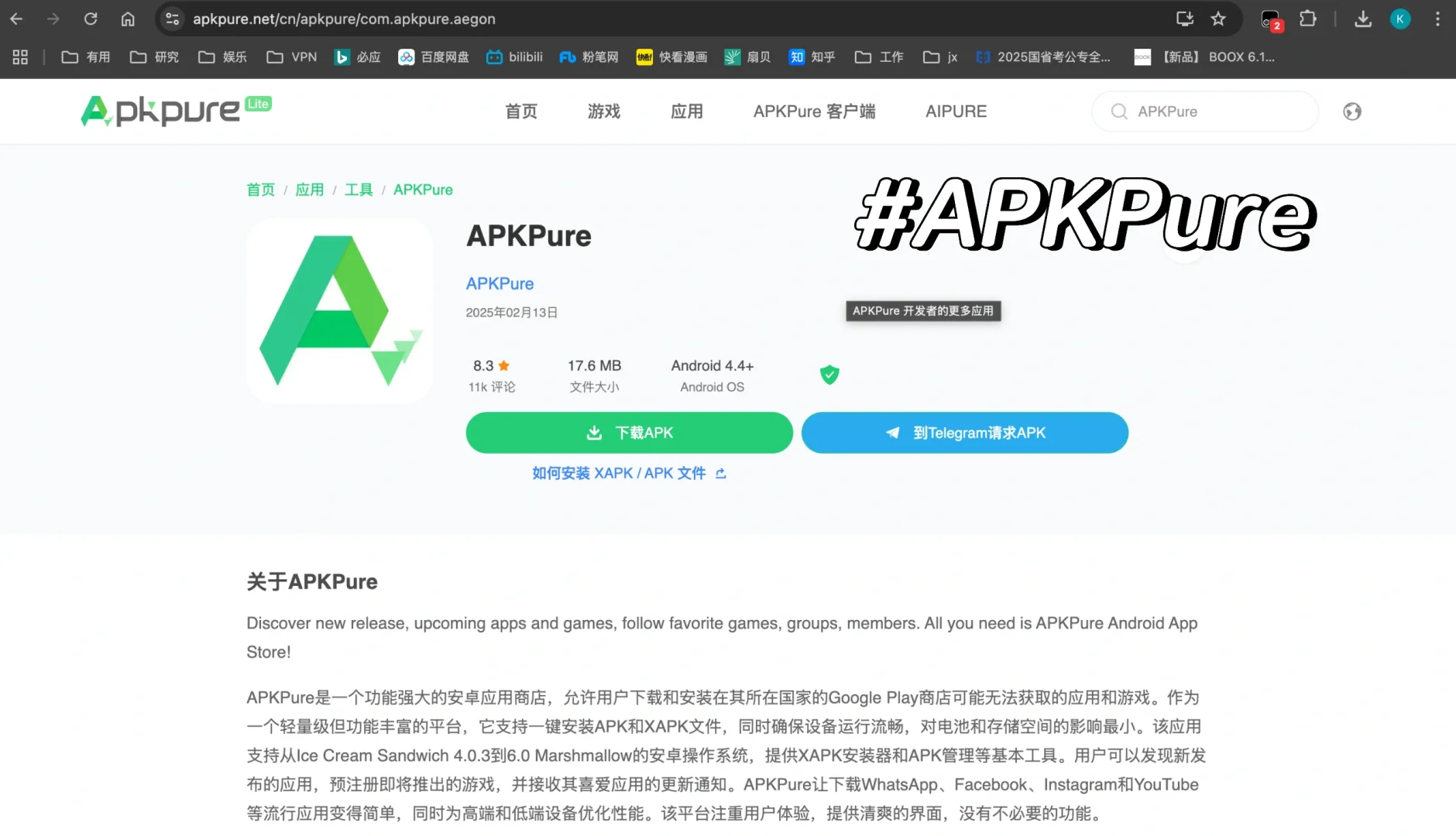The width and height of the screenshot is (1456, 836).
Task: Open the K profile avatar
Action: 1400,19
